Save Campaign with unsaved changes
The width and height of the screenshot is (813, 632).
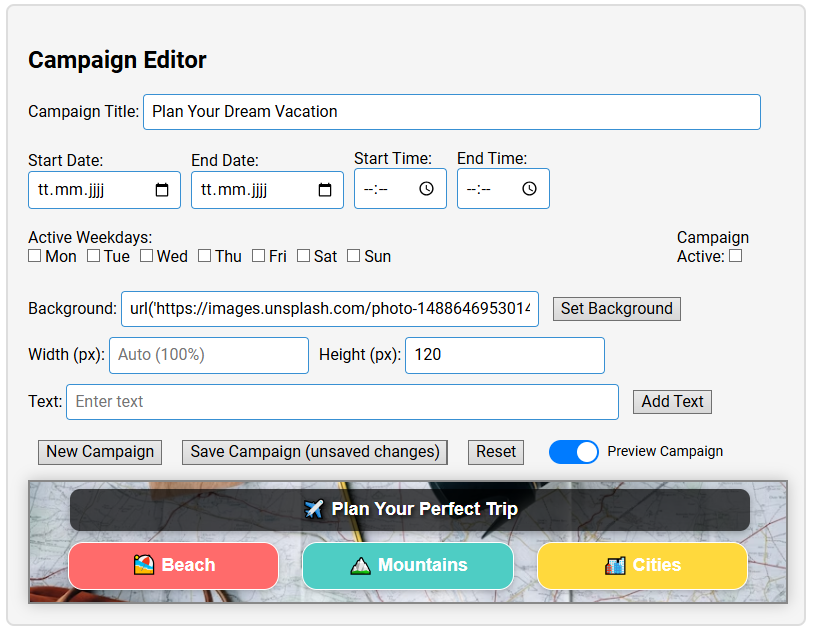(315, 452)
